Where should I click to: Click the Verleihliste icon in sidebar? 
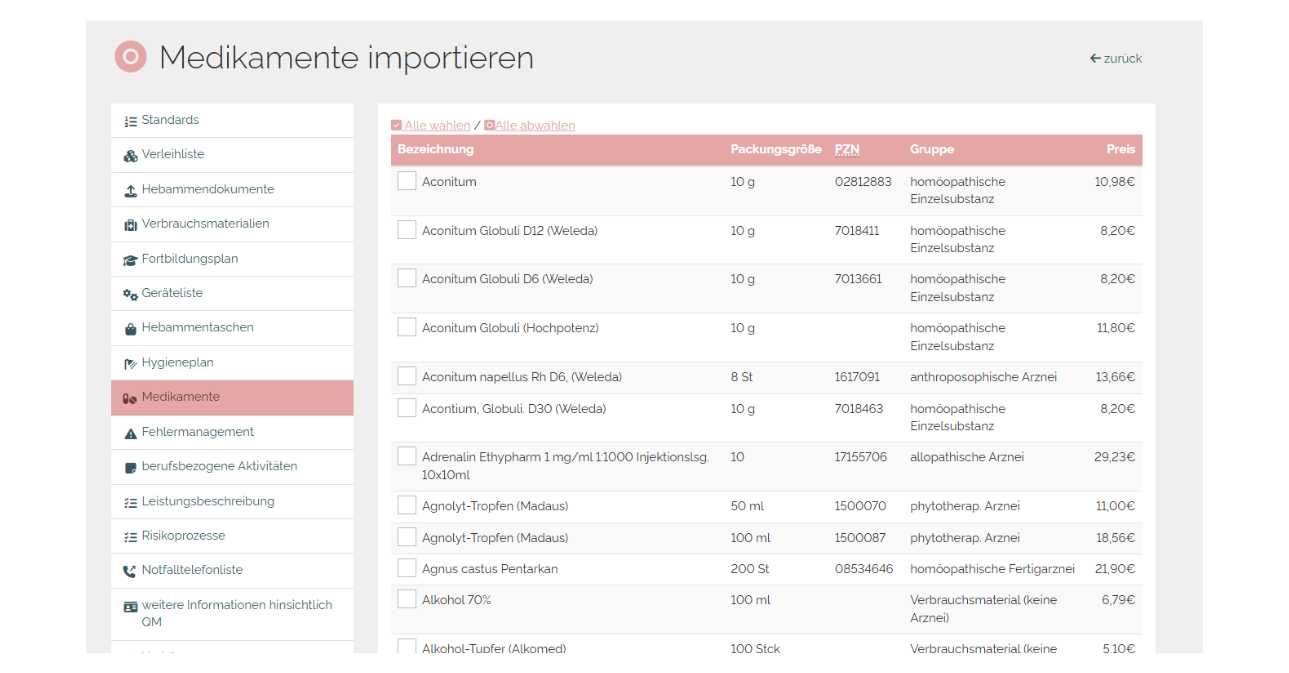[130, 155]
